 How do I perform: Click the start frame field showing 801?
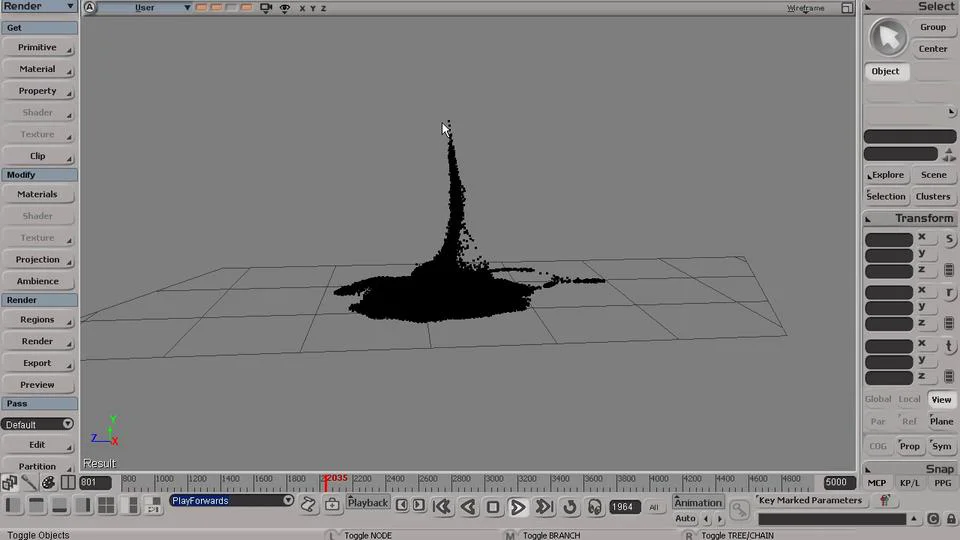96,482
